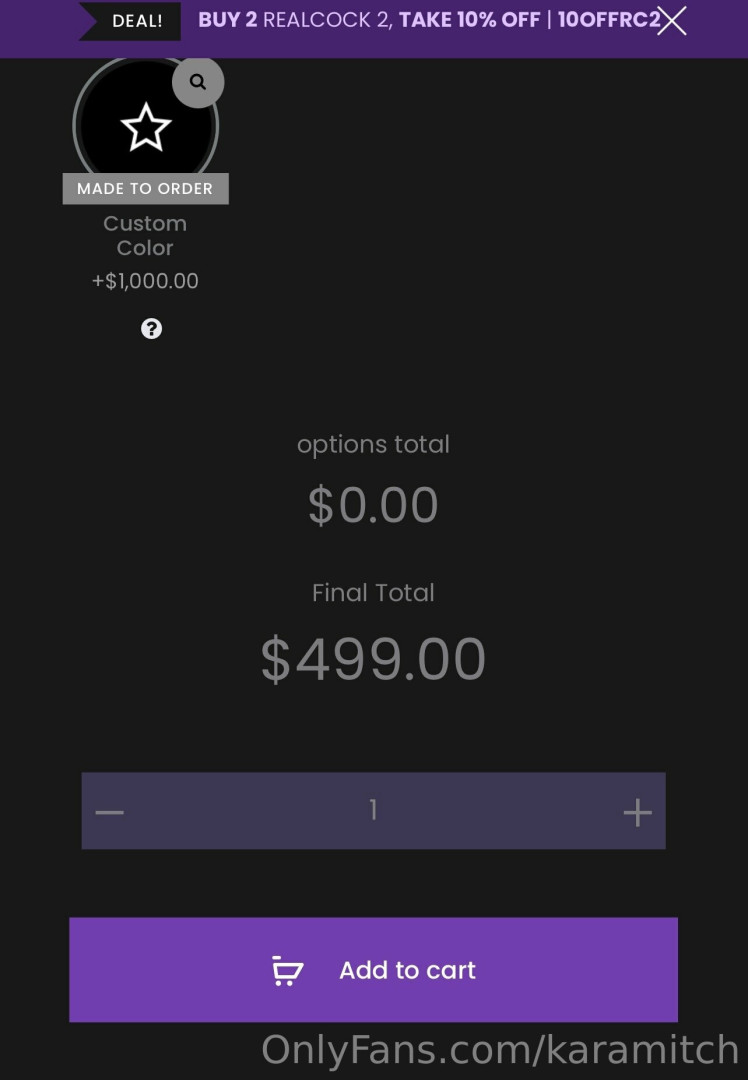Decrease quantity with the minus button
Screen dimensions: 748x1080
click(x=110, y=811)
